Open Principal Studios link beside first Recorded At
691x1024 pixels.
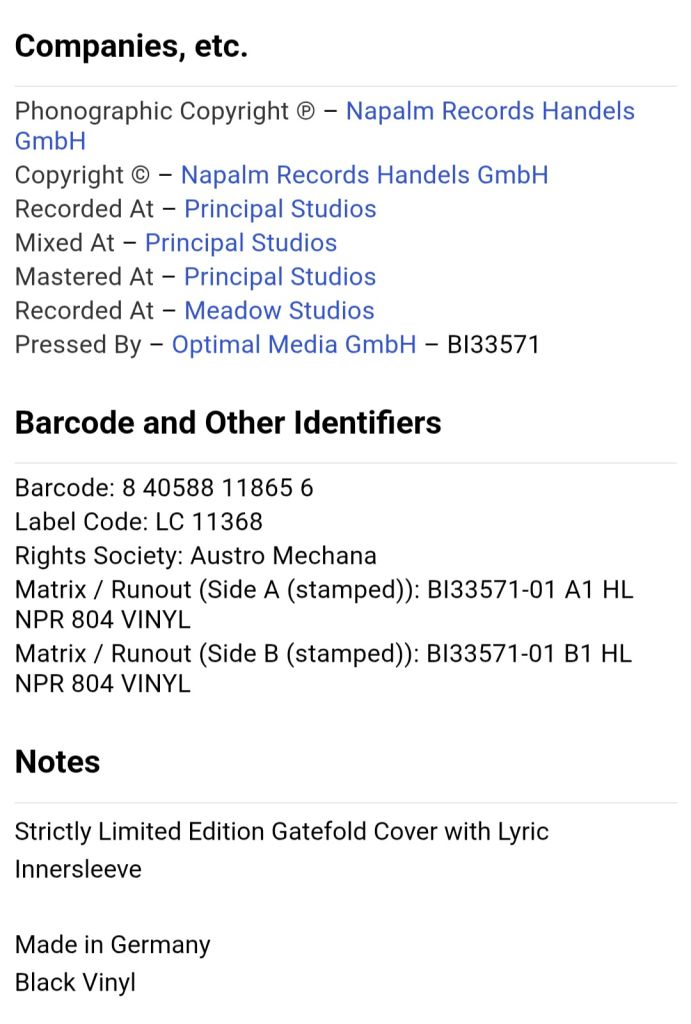[x=280, y=209]
